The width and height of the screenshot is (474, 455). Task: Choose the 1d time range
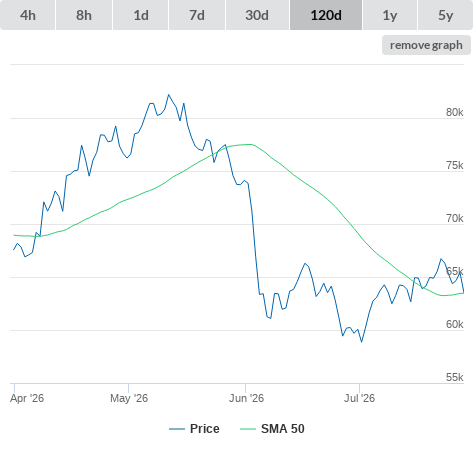point(141,15)
